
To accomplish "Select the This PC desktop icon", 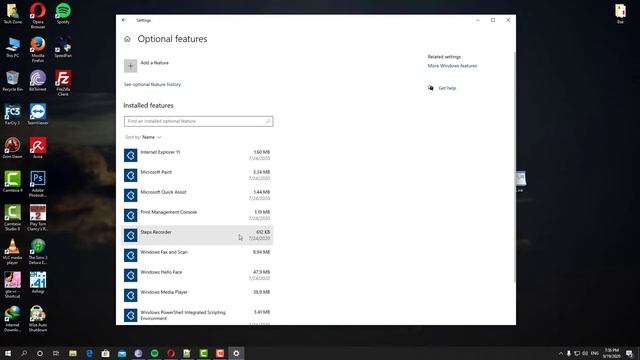I will tap(13, 47).
